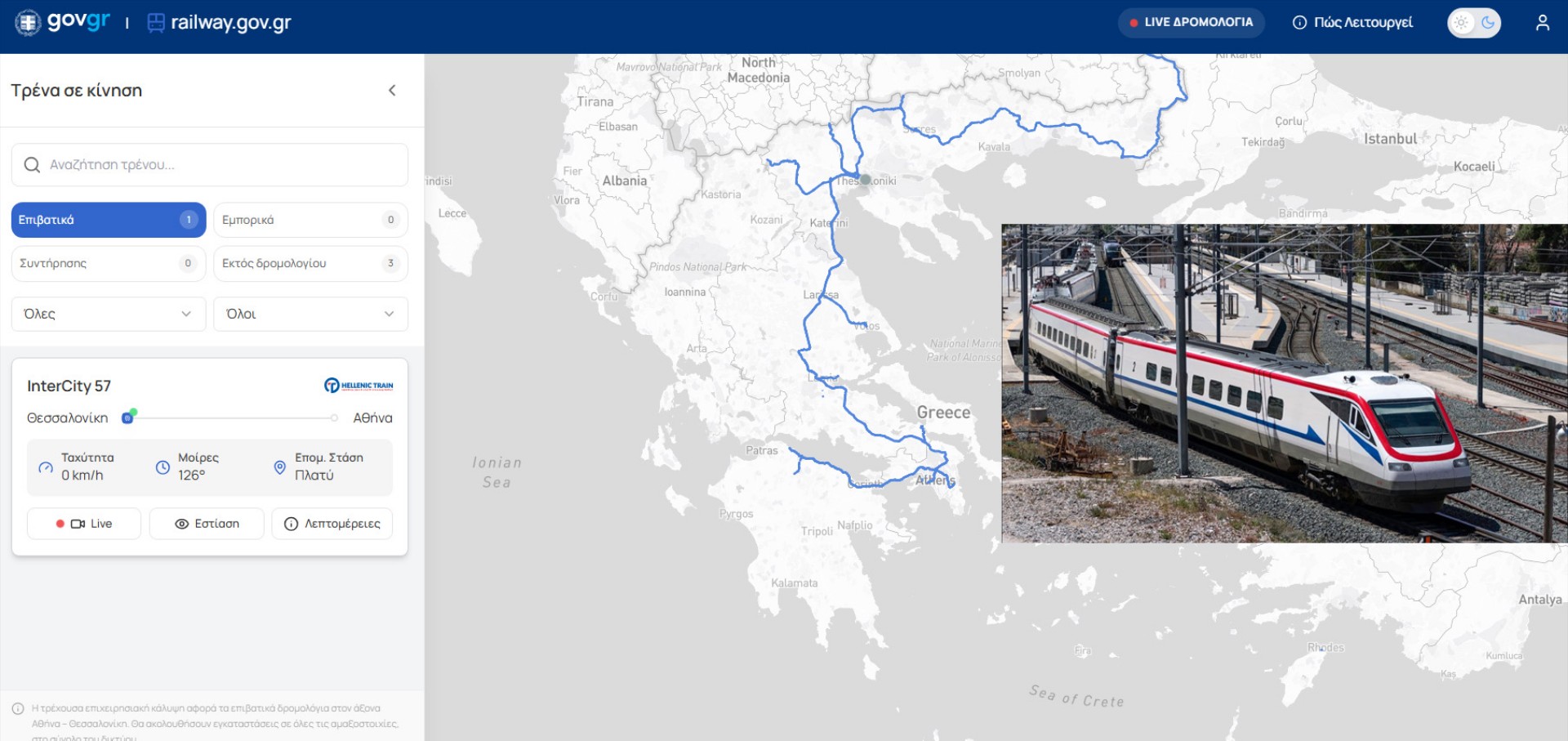Screen dimensions: 1568x741
Task: Switch to dark mode with the moon toggle
Action: click(1488, 22)
